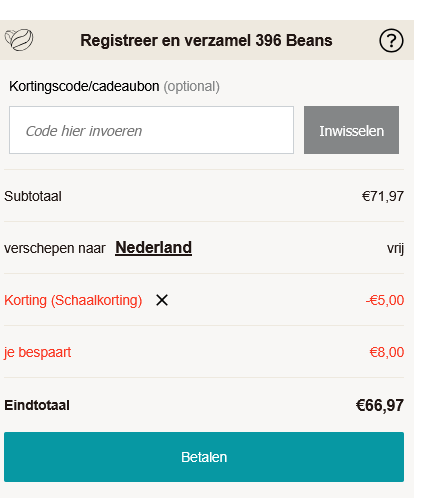Click the 'verschepen naar' label

click(55, 248)
